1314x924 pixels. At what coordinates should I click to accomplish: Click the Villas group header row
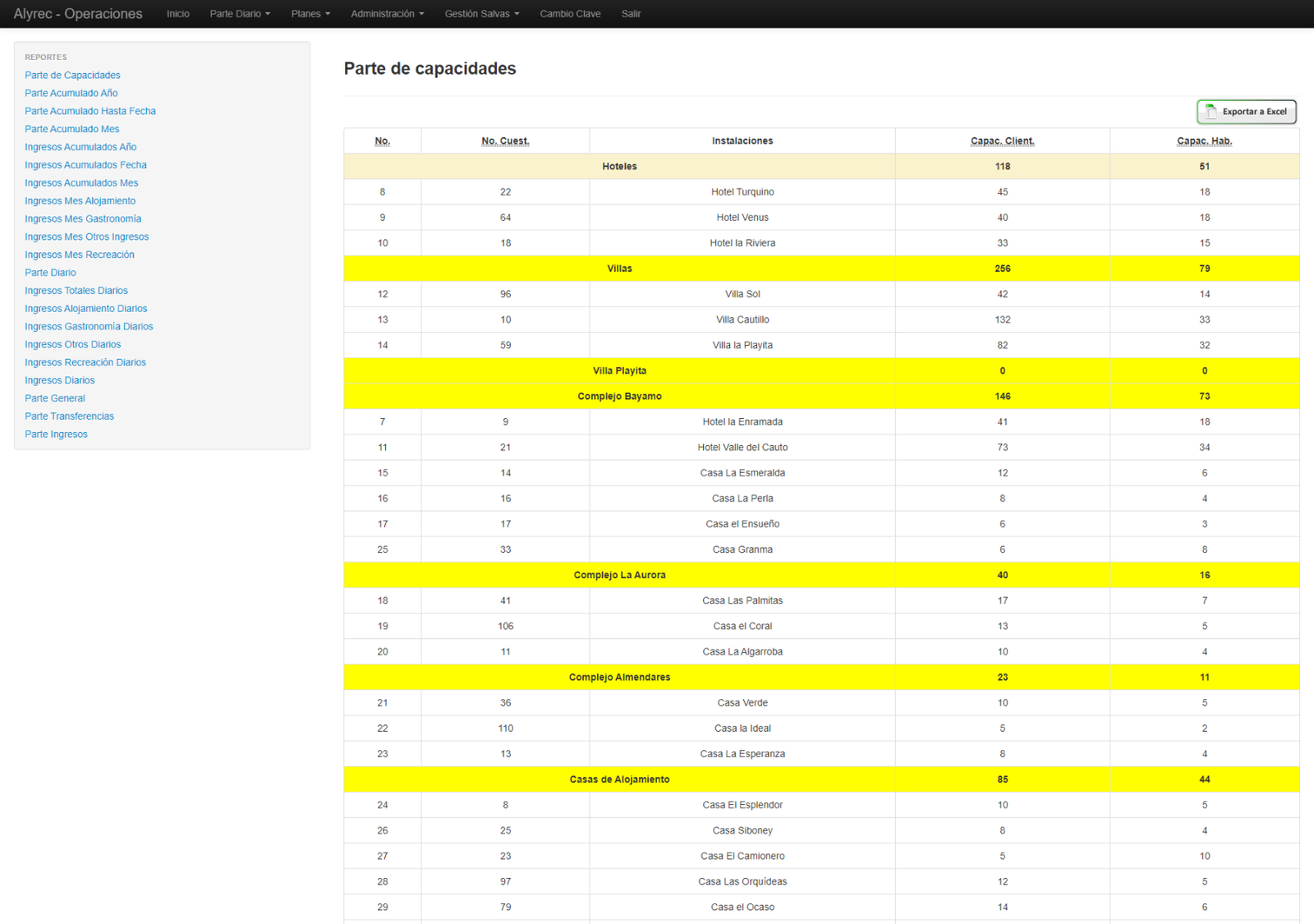click(x=821, y=269)
